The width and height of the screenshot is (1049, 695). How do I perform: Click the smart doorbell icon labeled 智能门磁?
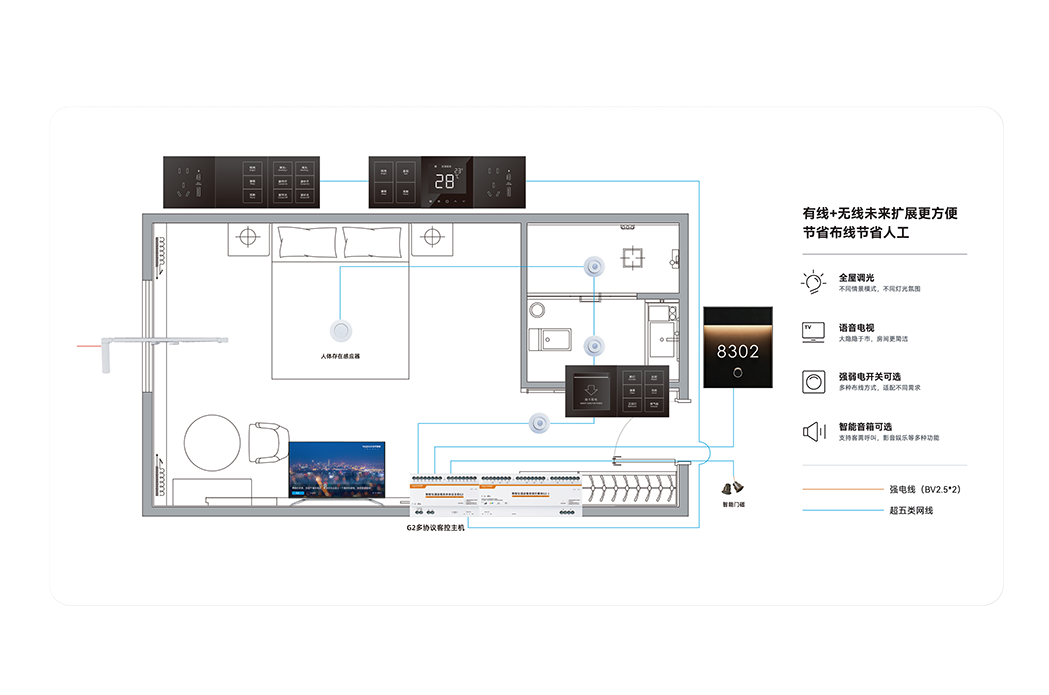coord(733,488)
